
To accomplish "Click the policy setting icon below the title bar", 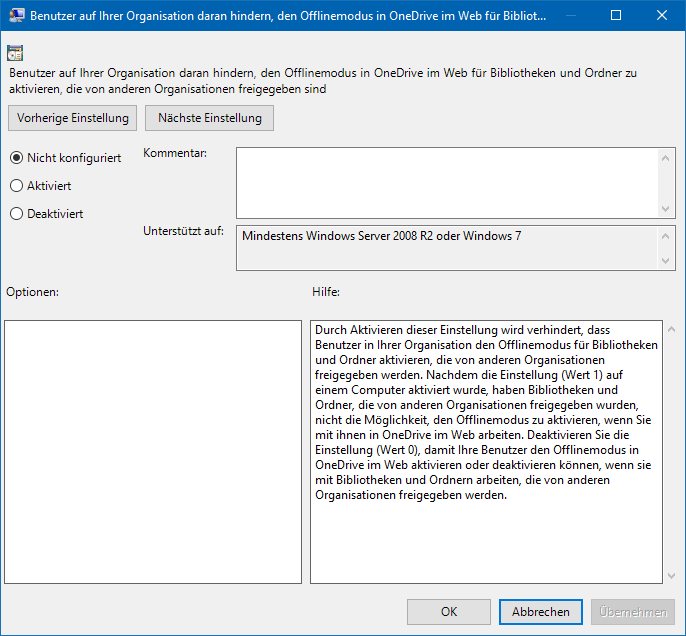I will tap(15, 53).
